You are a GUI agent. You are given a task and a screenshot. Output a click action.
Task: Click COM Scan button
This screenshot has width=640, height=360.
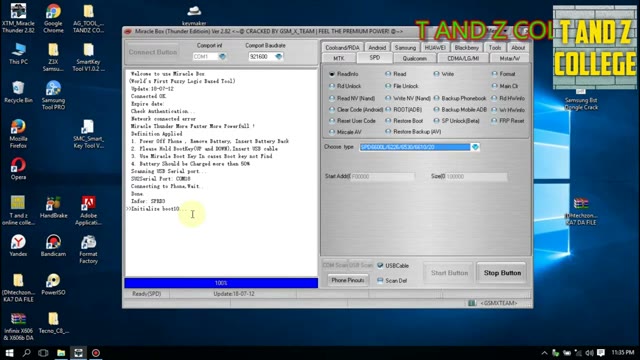coord(335,265)
